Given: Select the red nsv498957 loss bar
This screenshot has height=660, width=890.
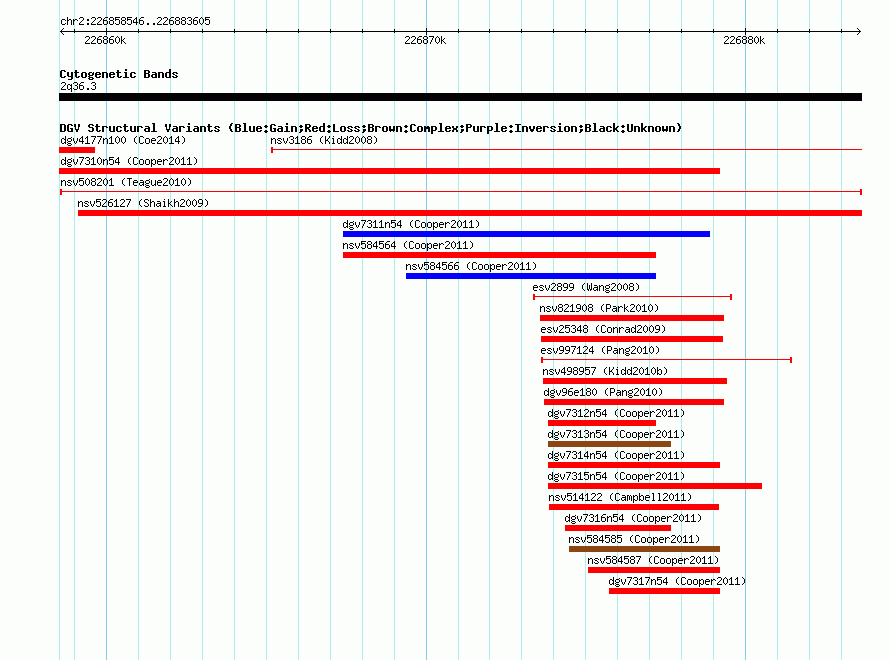Looking at the screenshot, I should (x=635, y=381).
